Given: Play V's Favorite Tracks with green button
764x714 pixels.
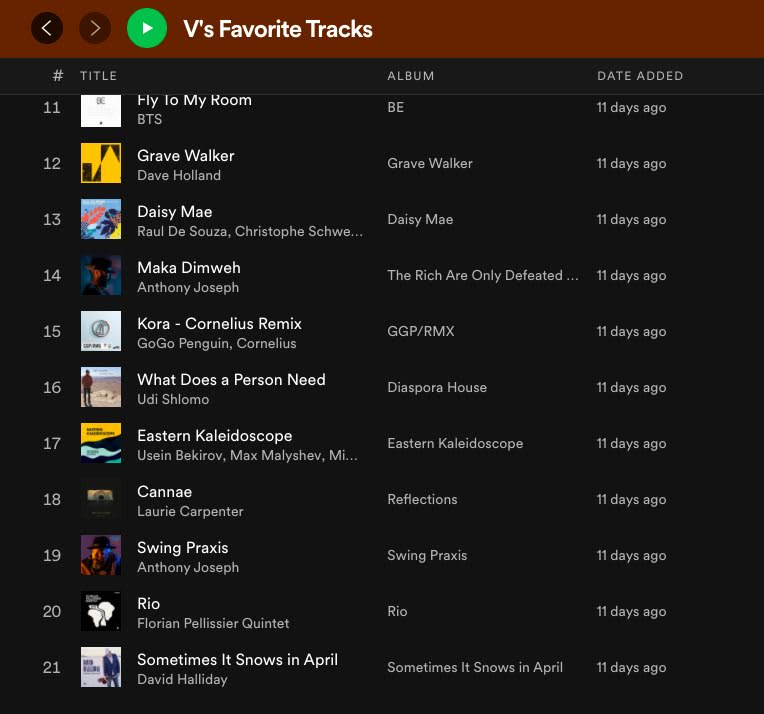Looking at the screenshot, I should 147,28.
